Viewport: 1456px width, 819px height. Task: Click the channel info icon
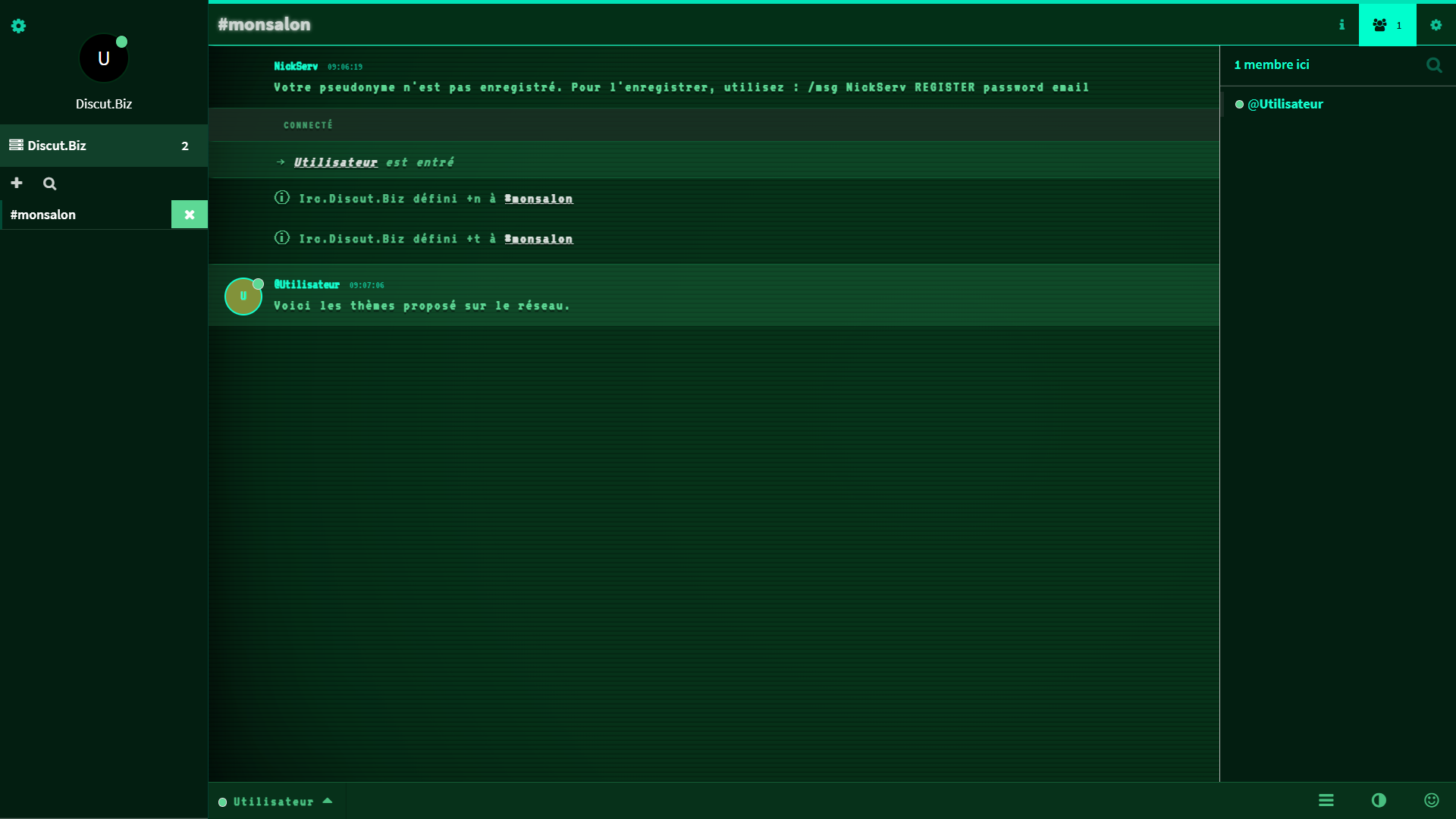pos(1341,25)
